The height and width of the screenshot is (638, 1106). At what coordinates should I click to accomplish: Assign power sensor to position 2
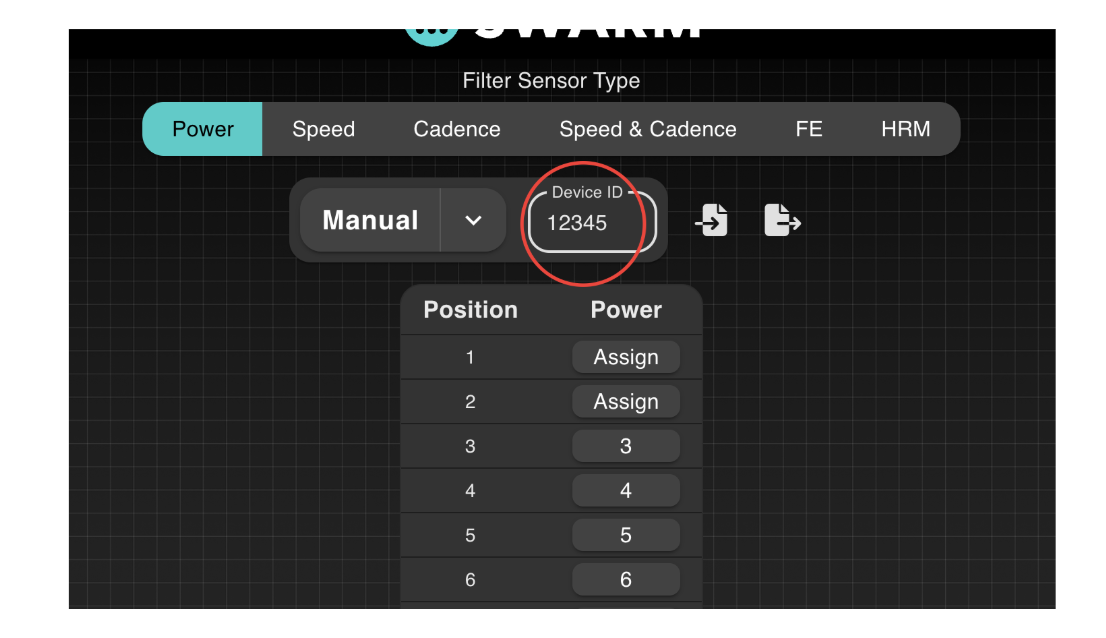pyautogui.click(x=626, y=402)
